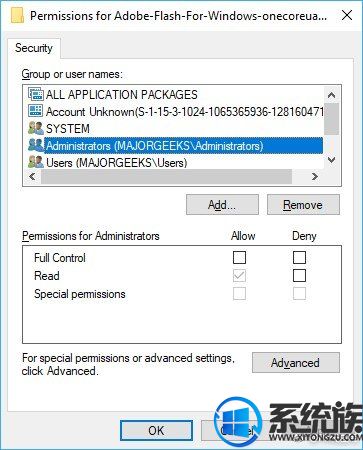
Task: Click the Add... button
Action: [x=222, y=205]
